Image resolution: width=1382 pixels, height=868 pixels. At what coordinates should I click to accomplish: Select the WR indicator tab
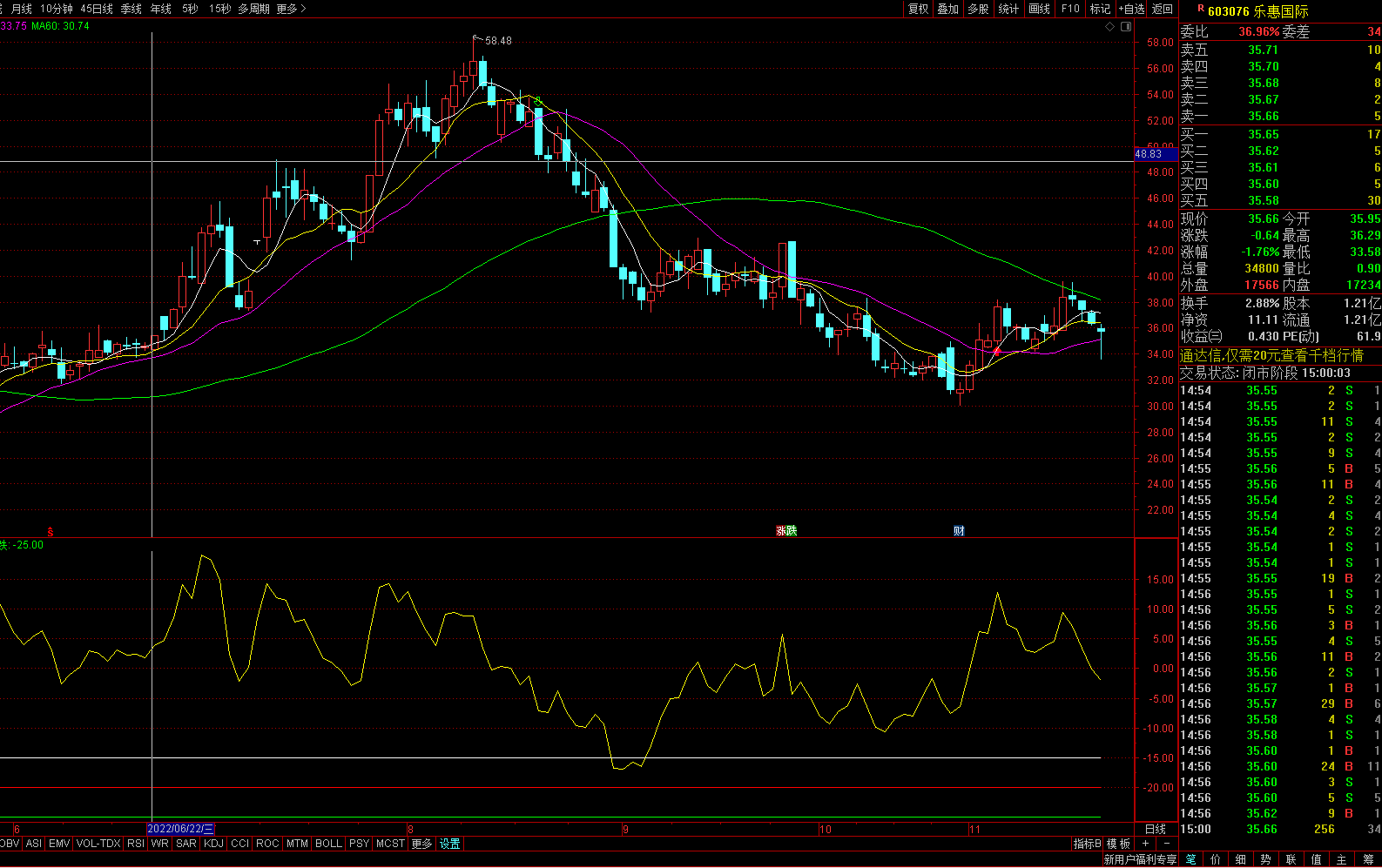coord(159,844)
